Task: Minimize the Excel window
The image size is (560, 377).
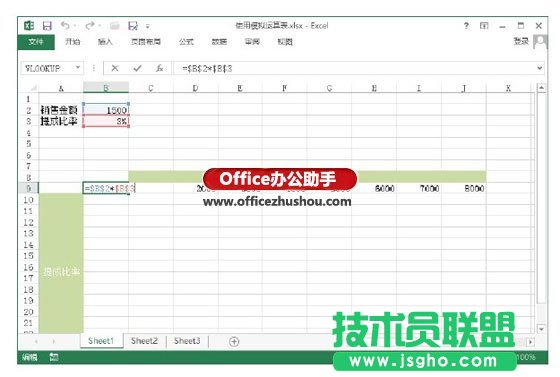Action: point(502,26)
